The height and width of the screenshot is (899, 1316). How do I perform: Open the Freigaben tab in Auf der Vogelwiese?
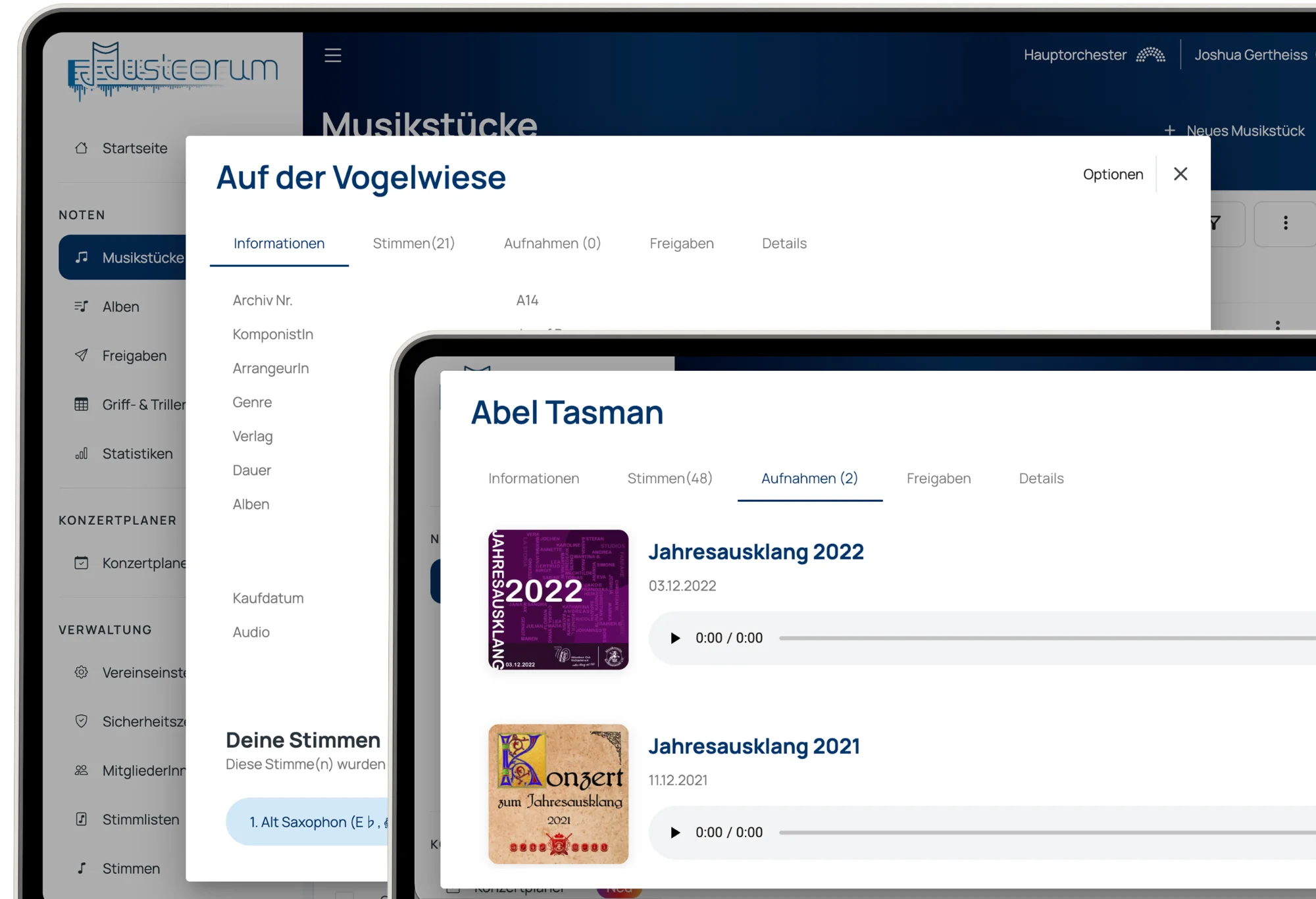point(682,243)
